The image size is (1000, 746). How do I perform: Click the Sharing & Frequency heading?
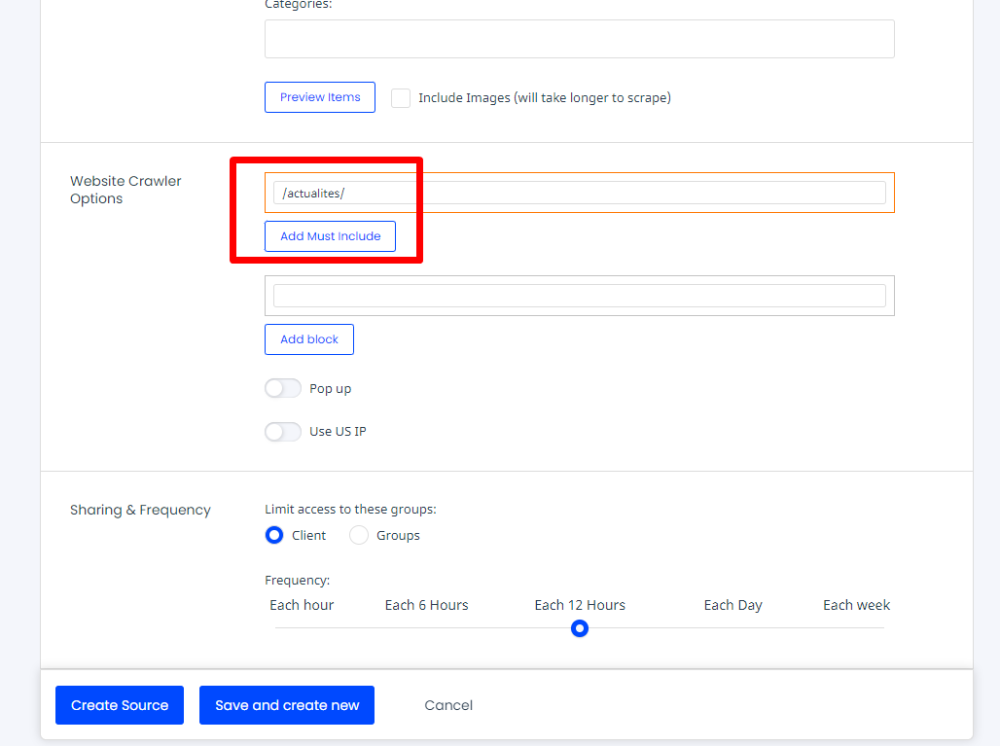tap(140, 510)
